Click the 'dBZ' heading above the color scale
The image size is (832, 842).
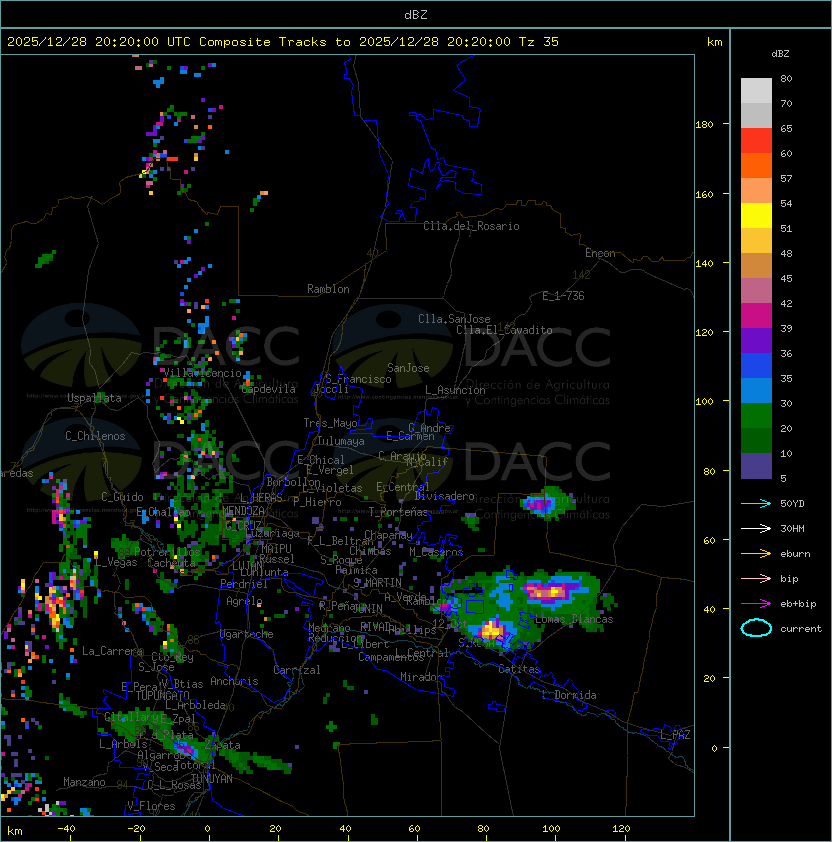[780, 54]
